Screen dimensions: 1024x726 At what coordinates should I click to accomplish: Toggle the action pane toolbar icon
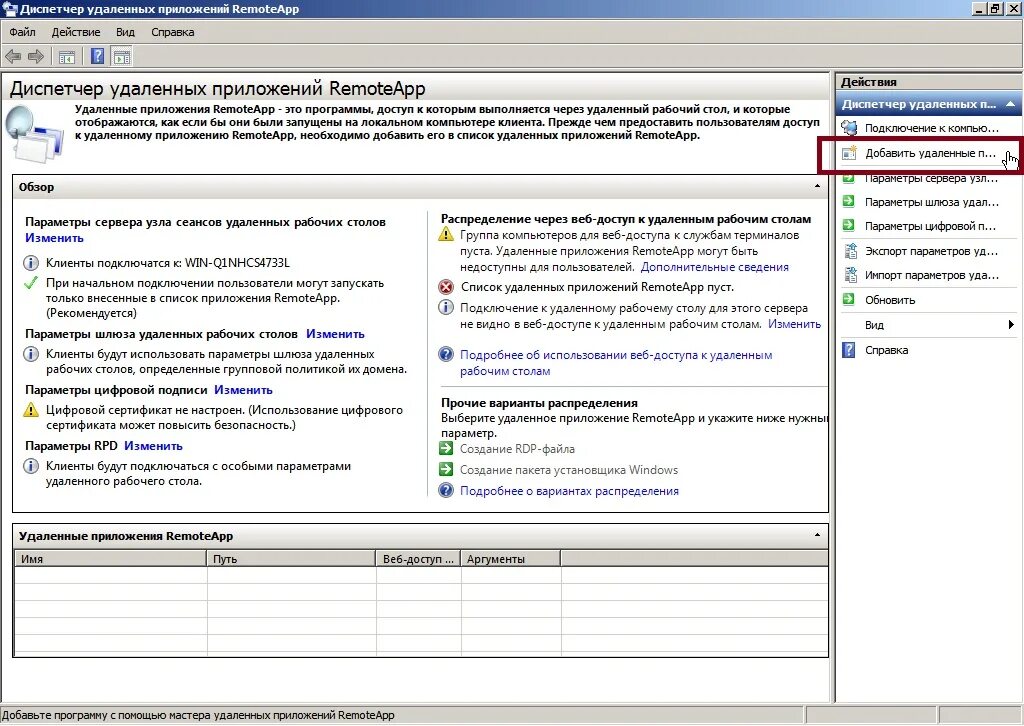(121, 57)
